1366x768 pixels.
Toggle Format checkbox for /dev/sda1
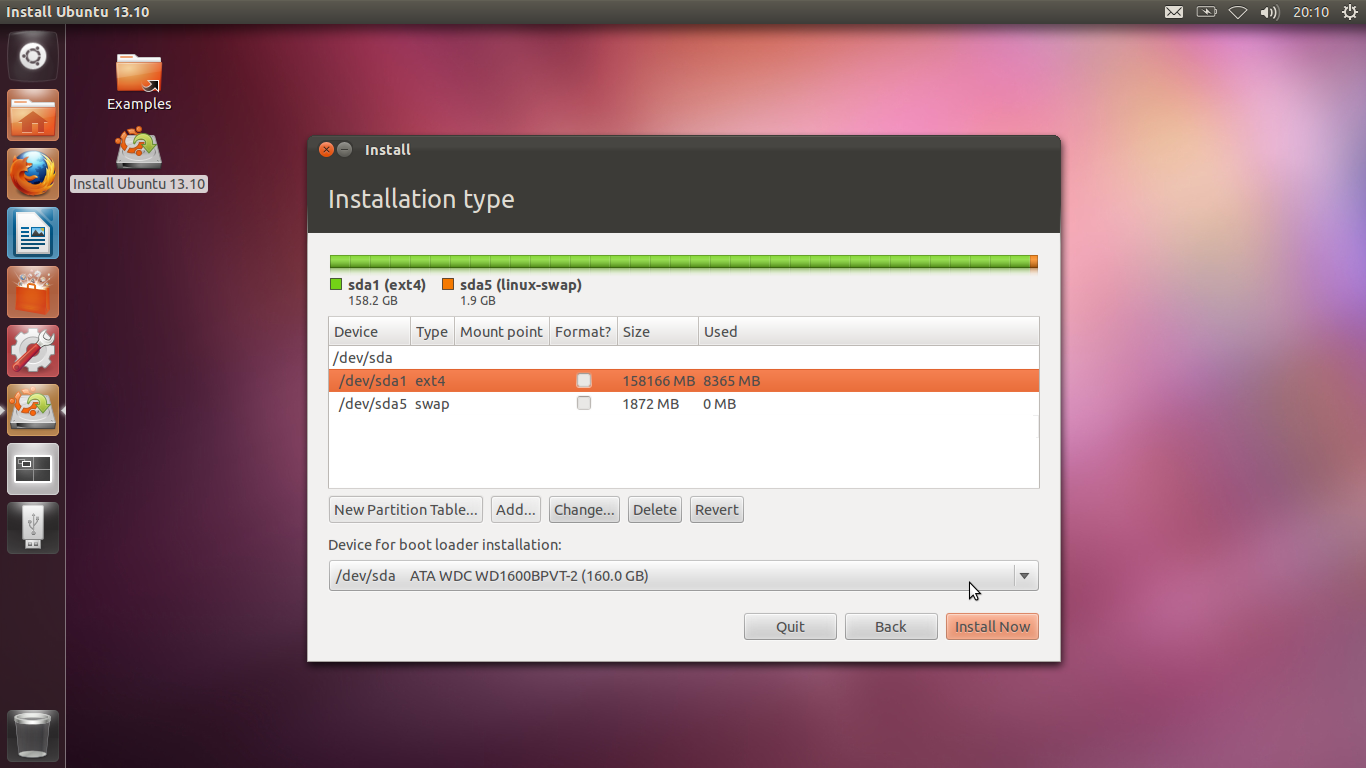tap(584, 381)
